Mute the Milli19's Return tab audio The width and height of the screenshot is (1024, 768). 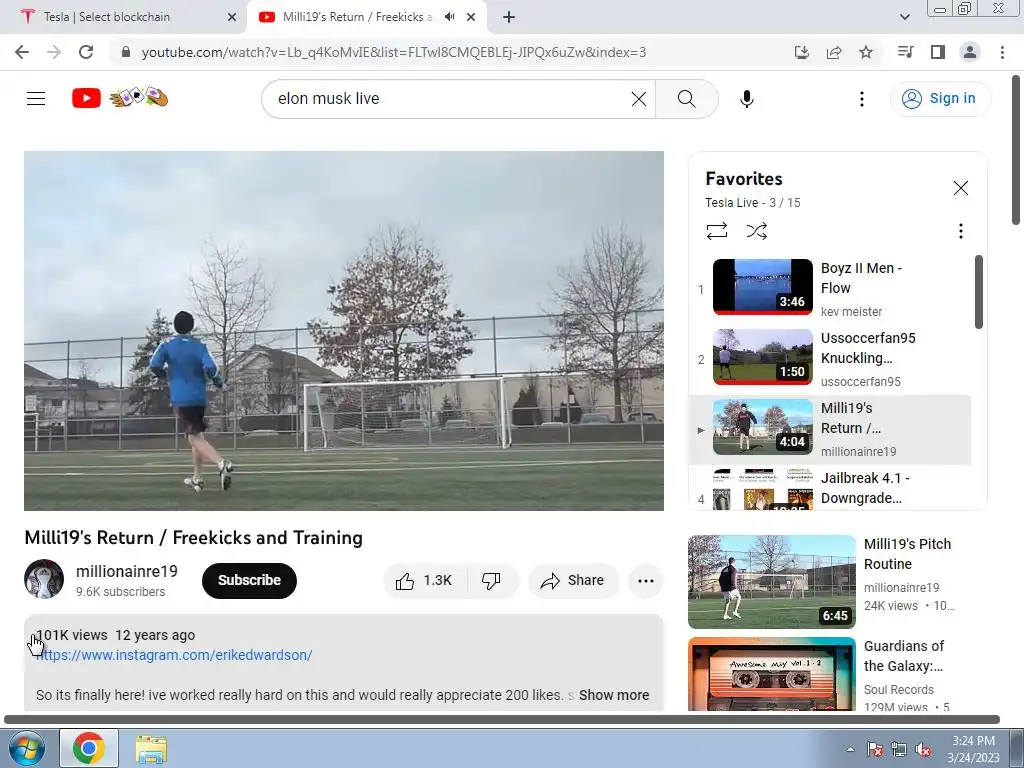[x=449, y=17]
